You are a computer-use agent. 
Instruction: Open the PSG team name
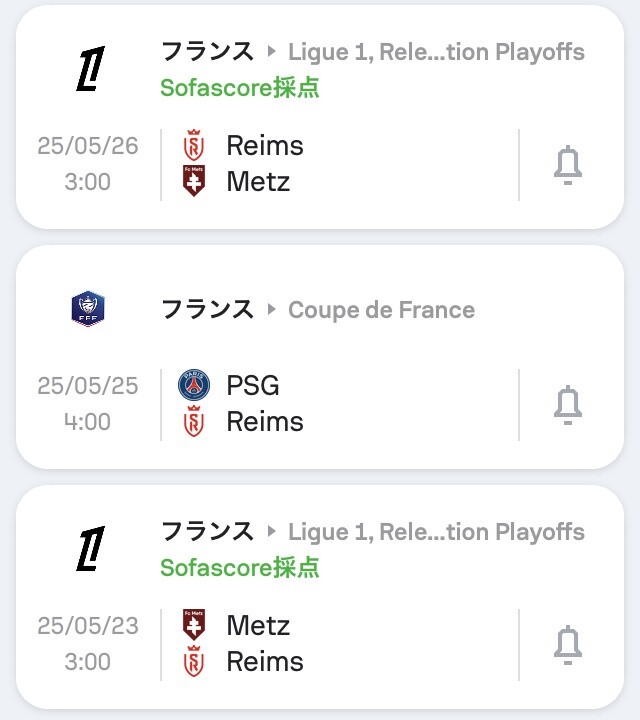point(253,385)
